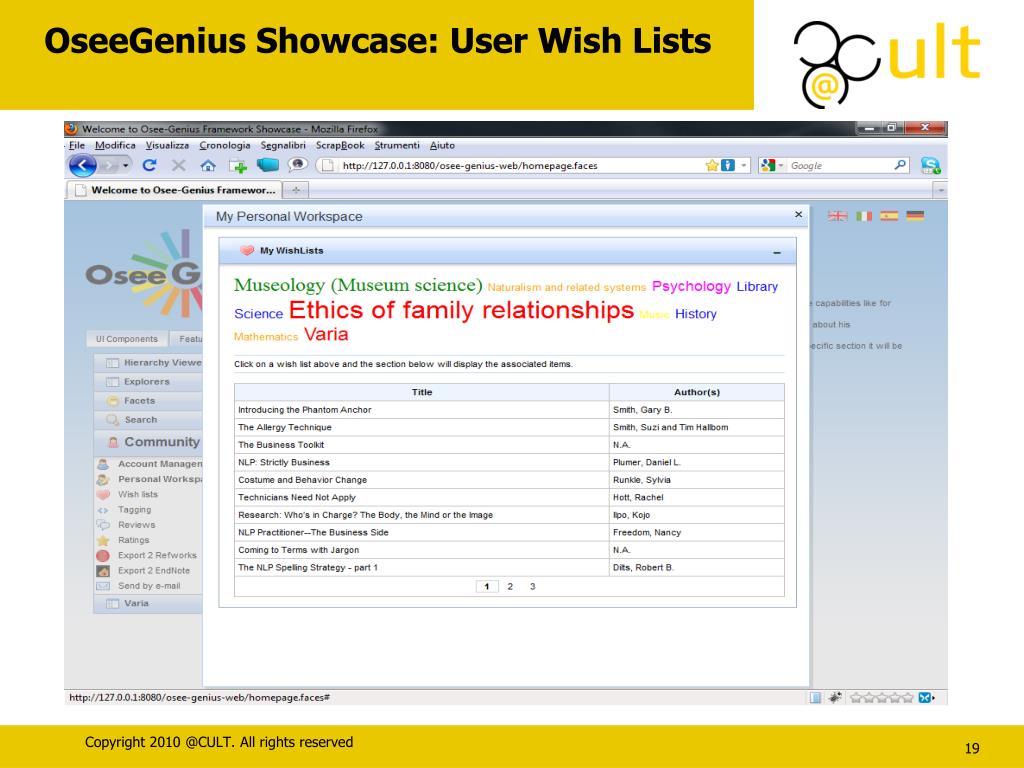
Task: Open Varia section at sidebar bottom
Action: (x=149, y=603)
